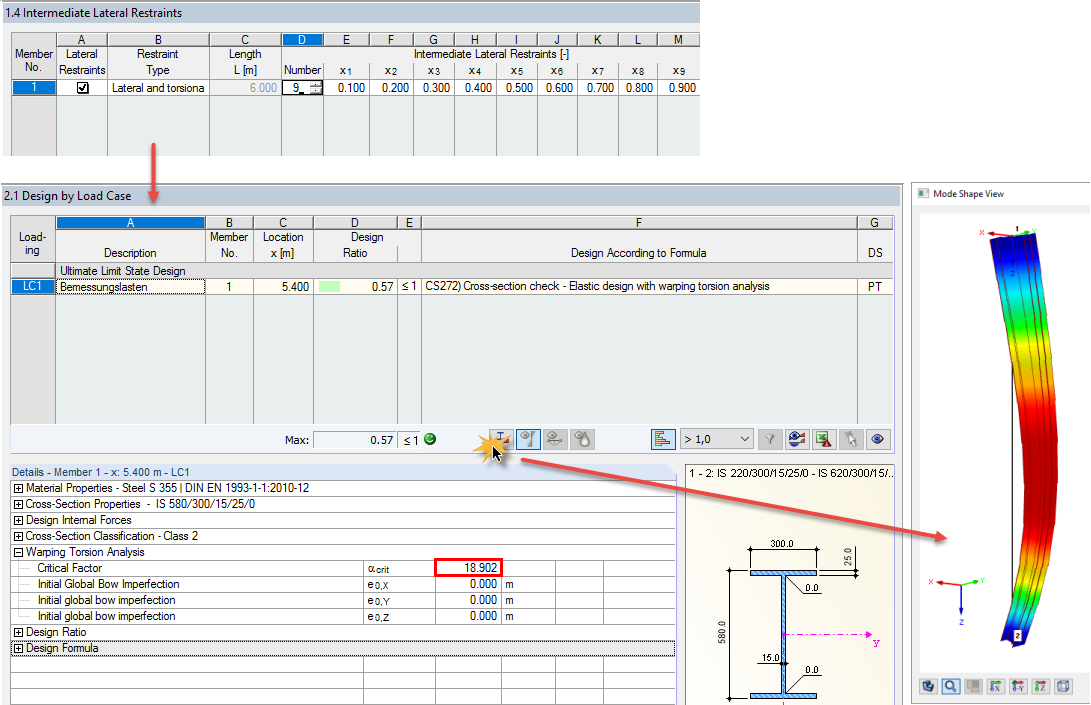Click the rendering mode button in Mode Shape View
The image size is (1091, 705).
click(x=928, y=686)
